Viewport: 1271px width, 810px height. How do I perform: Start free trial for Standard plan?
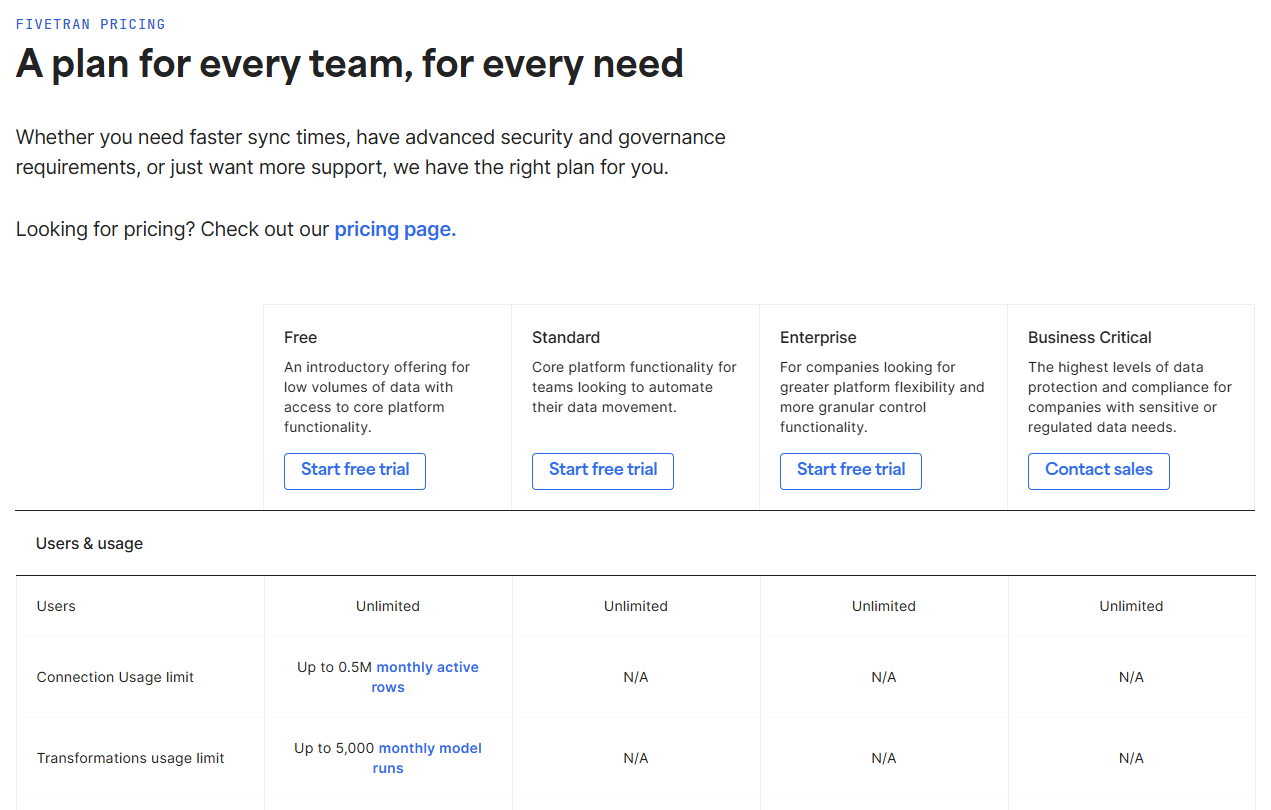pos(603,471)
